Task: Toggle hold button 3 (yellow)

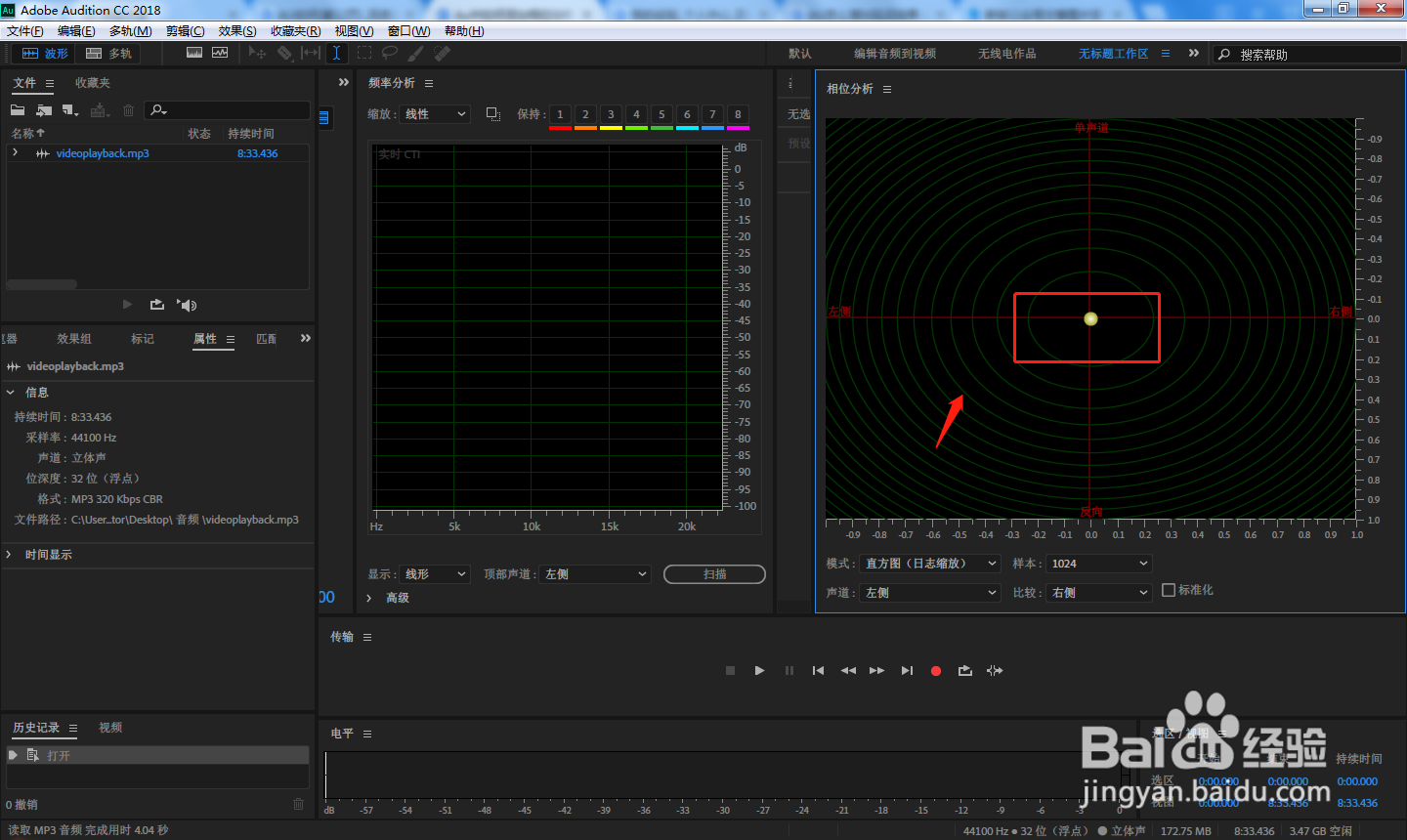Action: click(x=611, y=115)
